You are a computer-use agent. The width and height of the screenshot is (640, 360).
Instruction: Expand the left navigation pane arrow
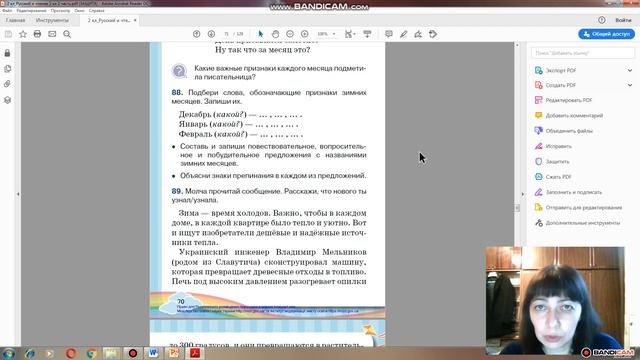[x=18, y=194]
